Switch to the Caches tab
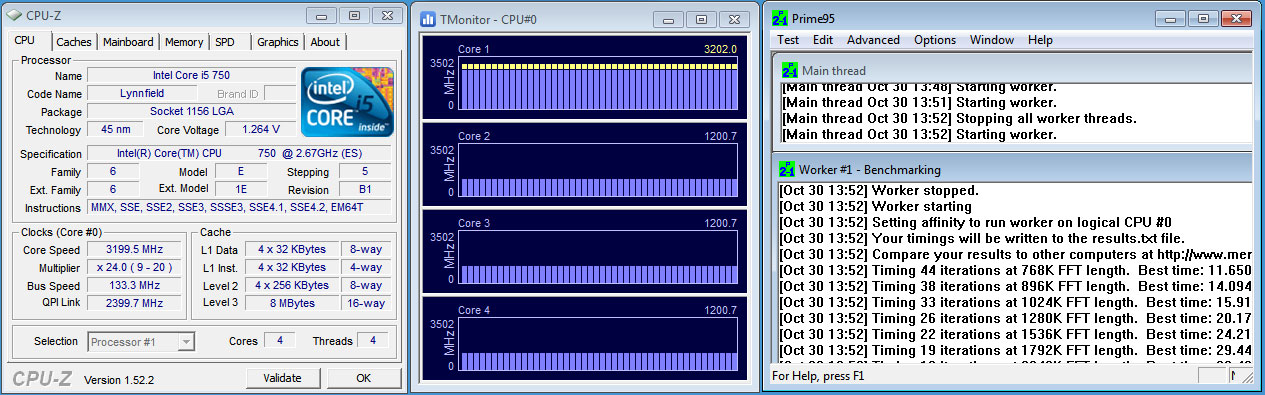 (74, 42)
